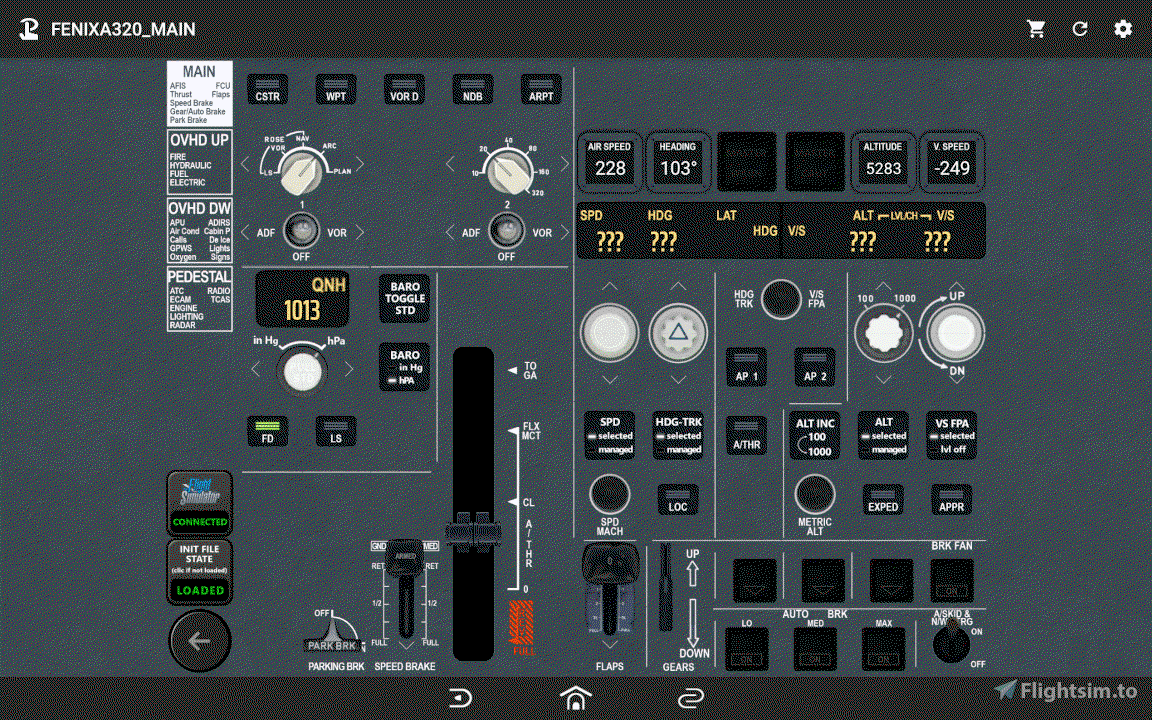1152x720 pixels.
Task: Open the settings gear icon
Action: [1123, 29]
